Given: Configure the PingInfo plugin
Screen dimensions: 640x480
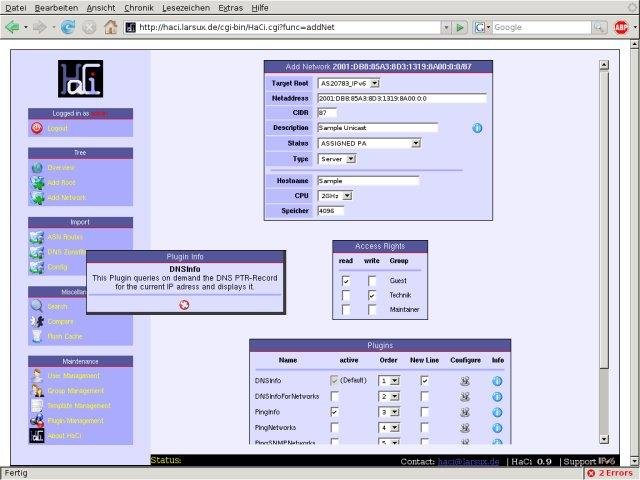Looking at the screenshot, I should [464, 412].
